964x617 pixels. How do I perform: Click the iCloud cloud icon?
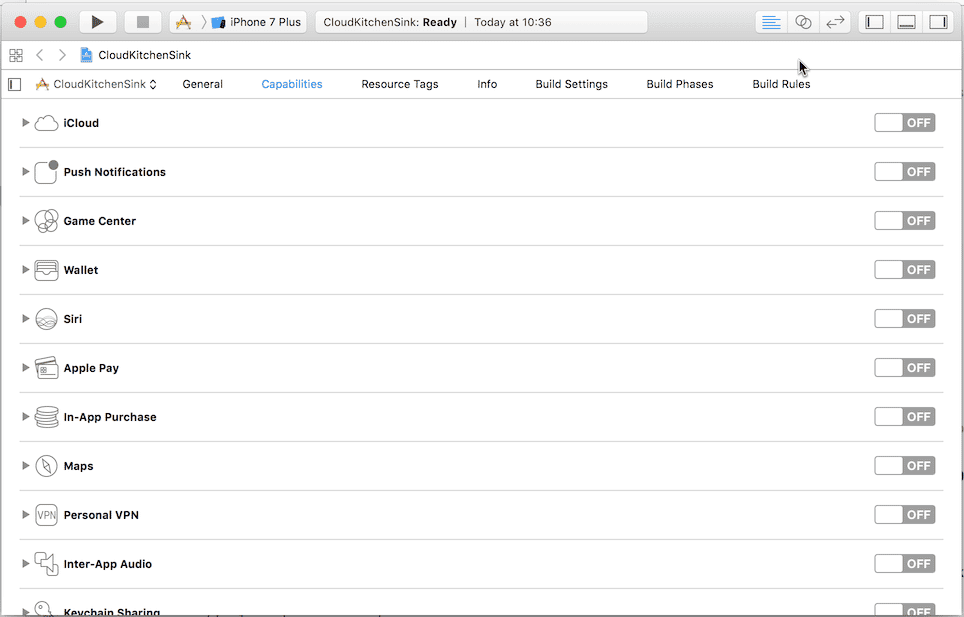tap(46, 123)
